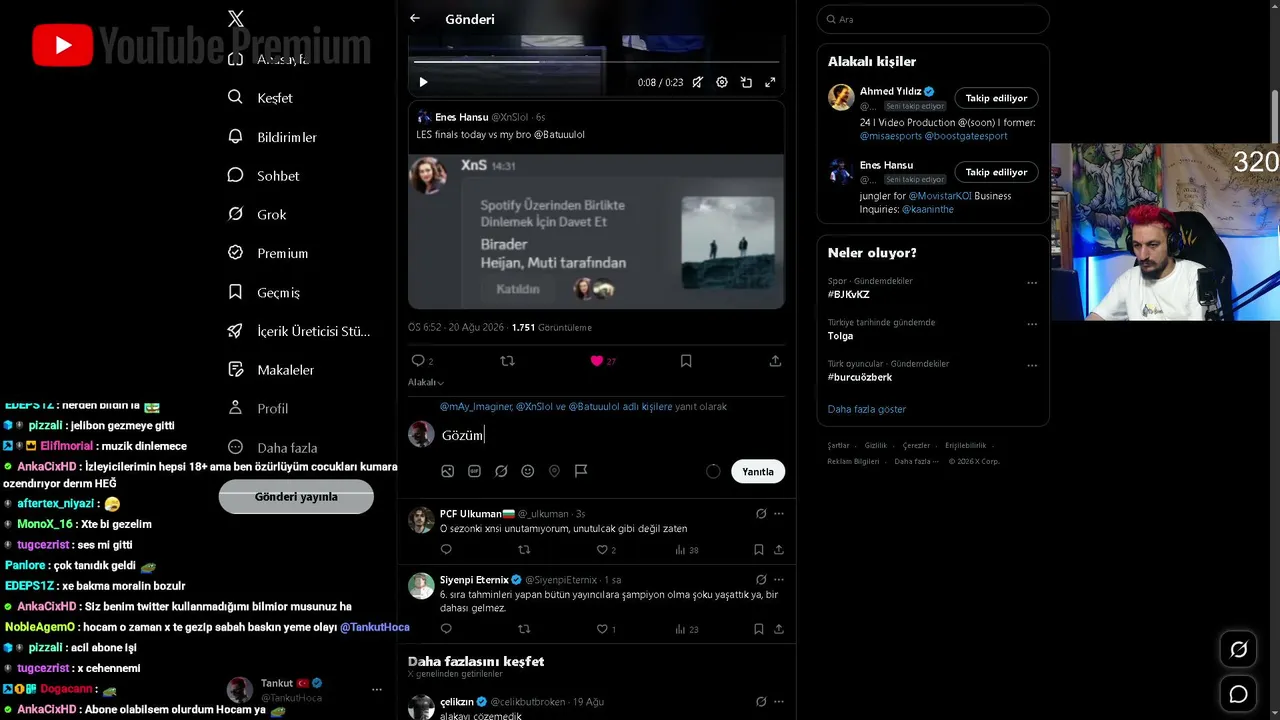Flag the reply with the flag icon
1280x720 pixels.
click(x=581, y=471)
